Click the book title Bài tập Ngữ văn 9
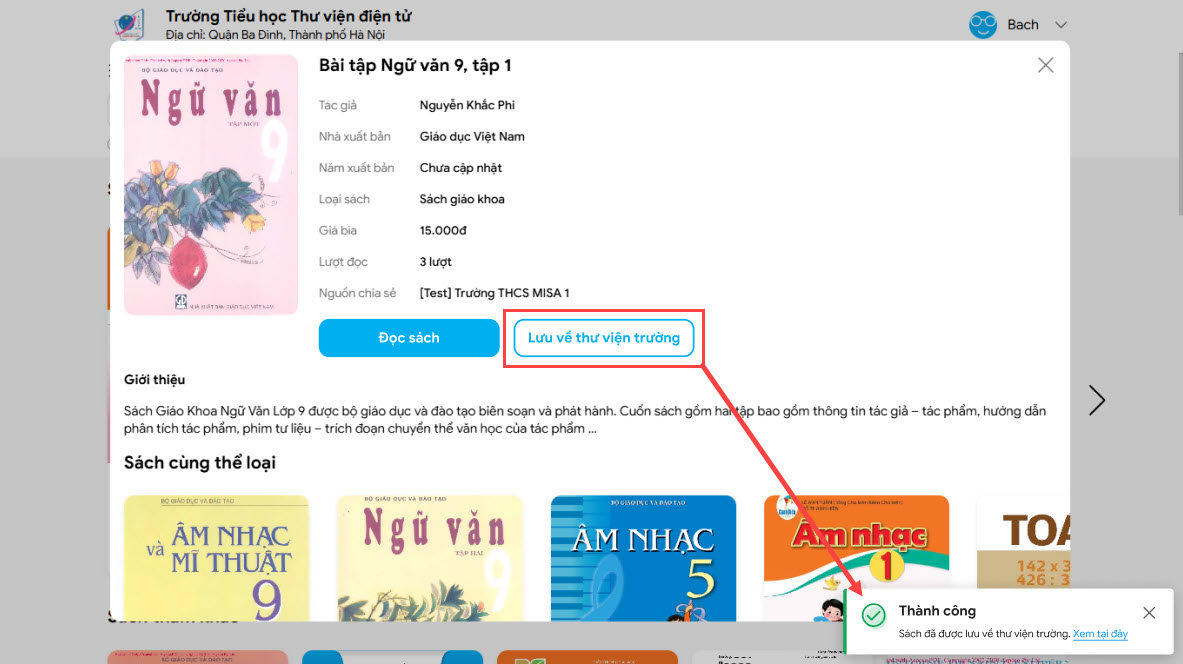The height and width of the screenshot is (664, 1183). coord(415,66)
